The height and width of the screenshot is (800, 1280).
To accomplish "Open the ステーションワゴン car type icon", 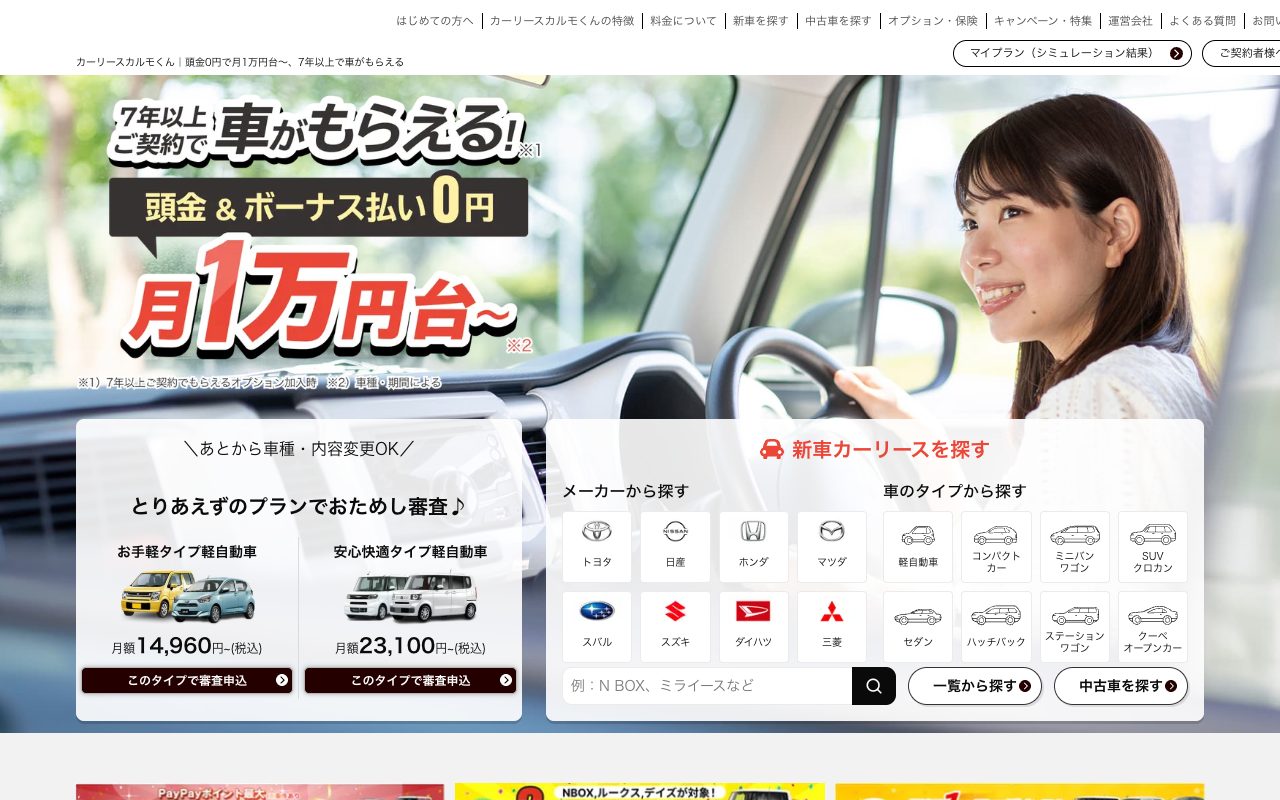I will 1075,627.
